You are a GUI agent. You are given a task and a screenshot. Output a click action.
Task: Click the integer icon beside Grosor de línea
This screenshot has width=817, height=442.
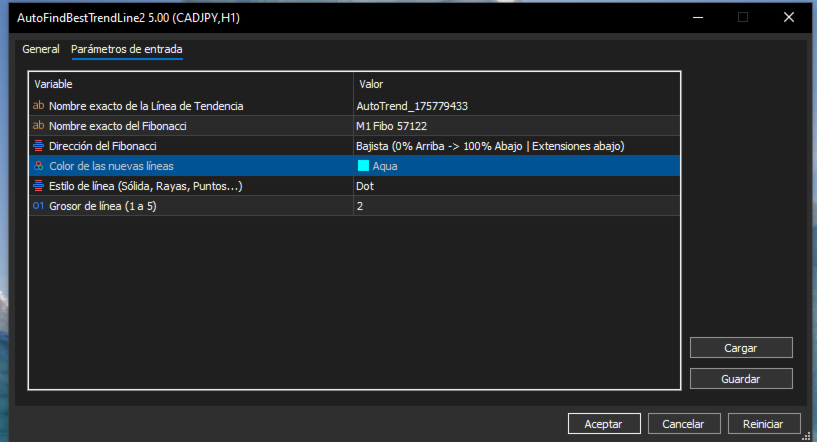pos(39,206)
